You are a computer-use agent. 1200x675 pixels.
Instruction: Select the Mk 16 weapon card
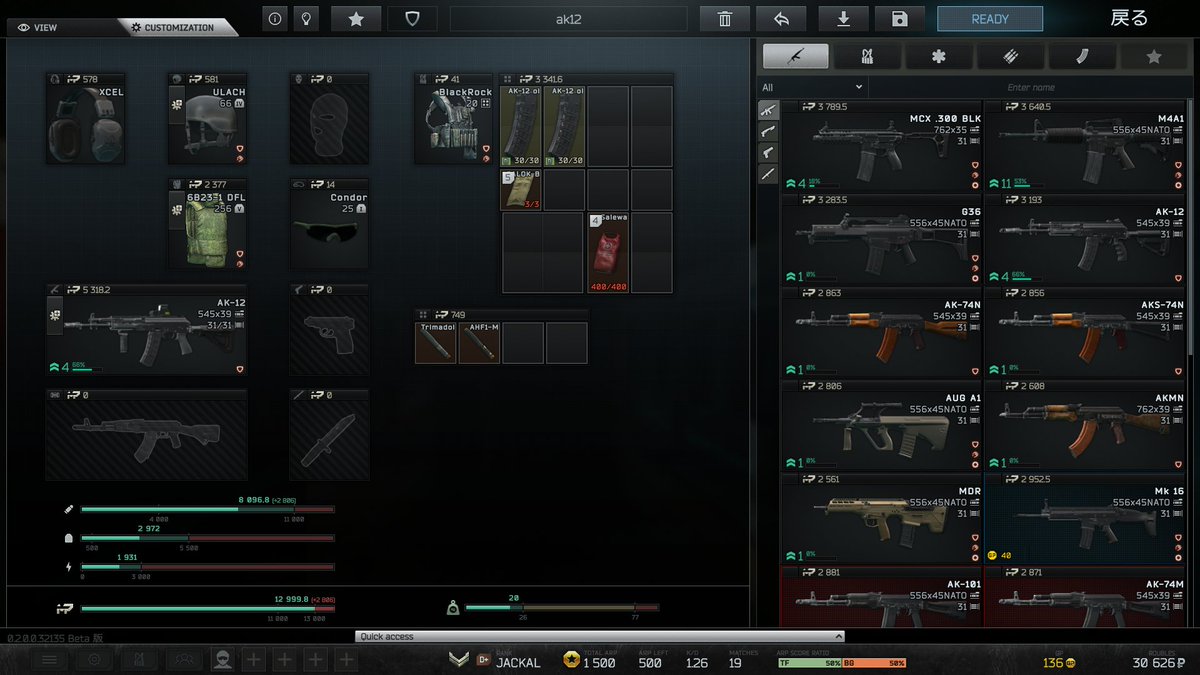point(1084,519)
